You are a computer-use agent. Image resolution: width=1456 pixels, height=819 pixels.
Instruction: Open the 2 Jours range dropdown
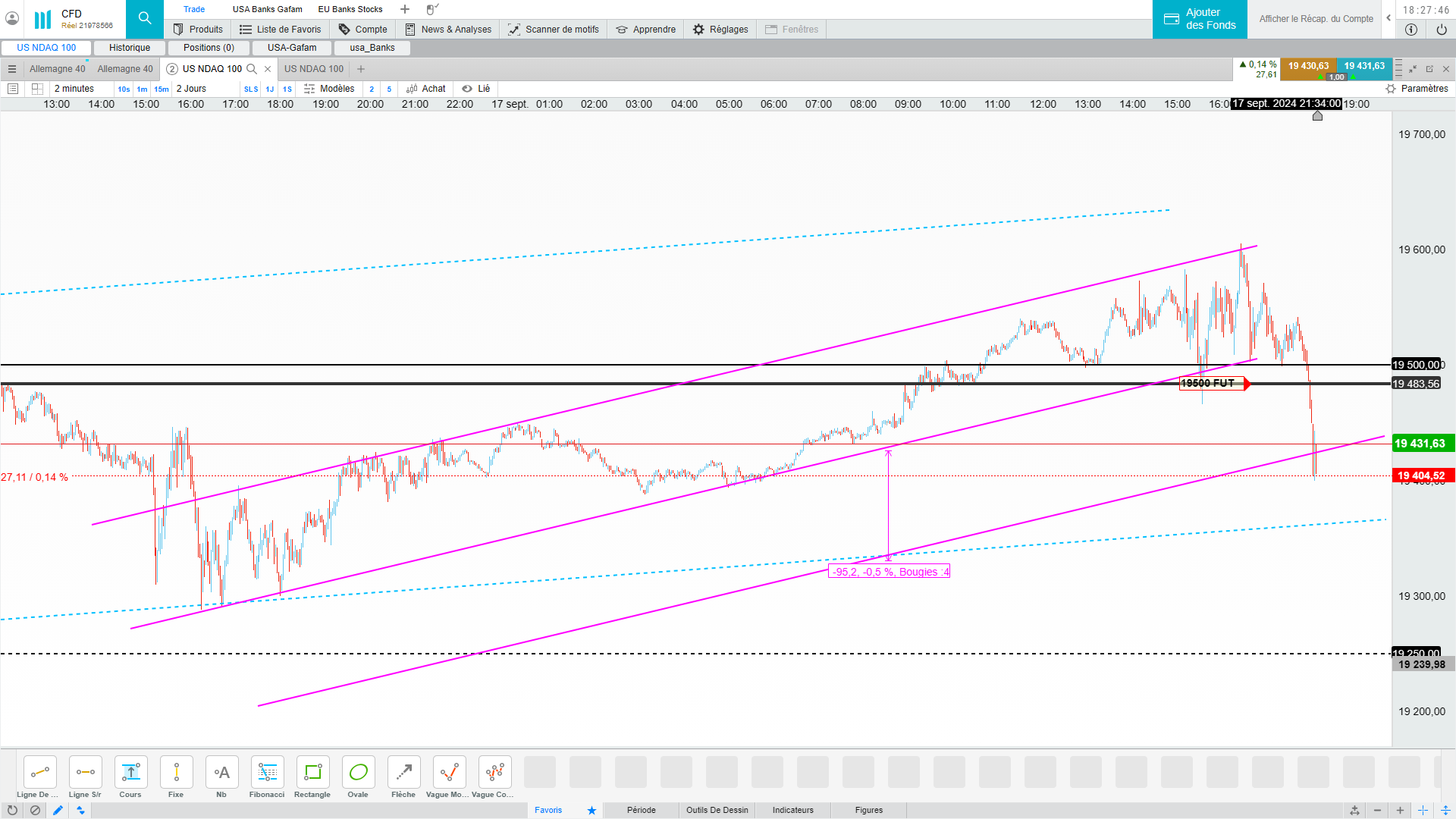coord(191,89)
